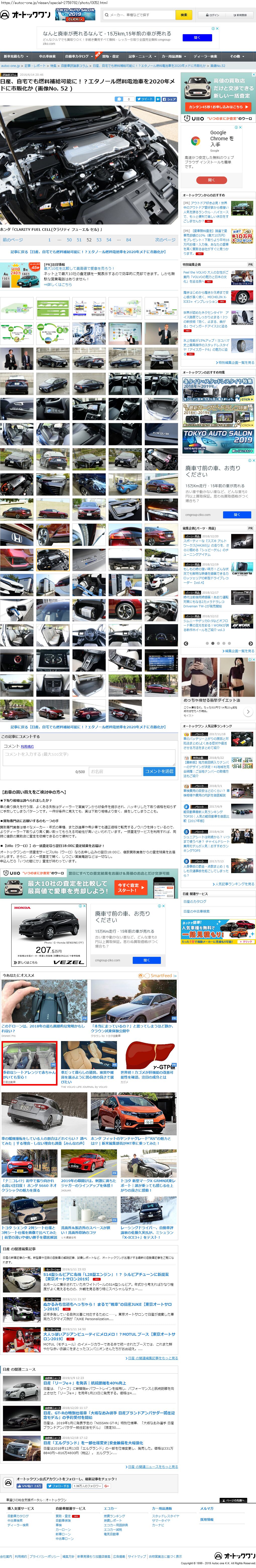Open the large Clarity Fuel Cell engine photo
The width and height of the screenshot is (256, 1568).
pos(89,165)
